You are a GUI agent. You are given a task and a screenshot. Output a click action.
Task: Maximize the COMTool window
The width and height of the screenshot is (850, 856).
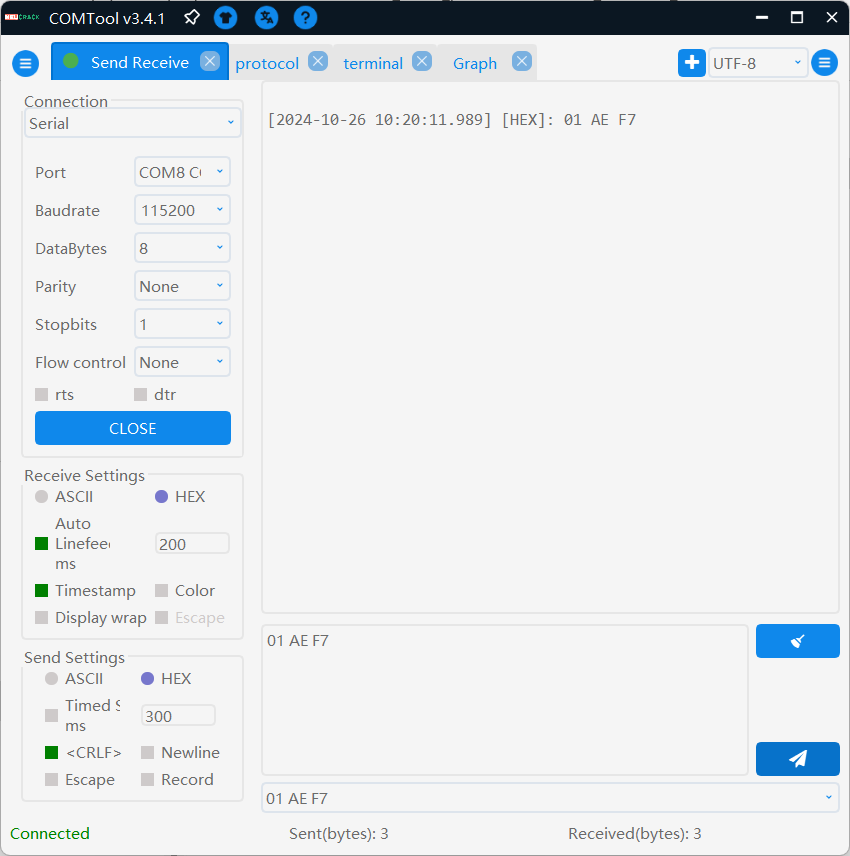point(797,18)
